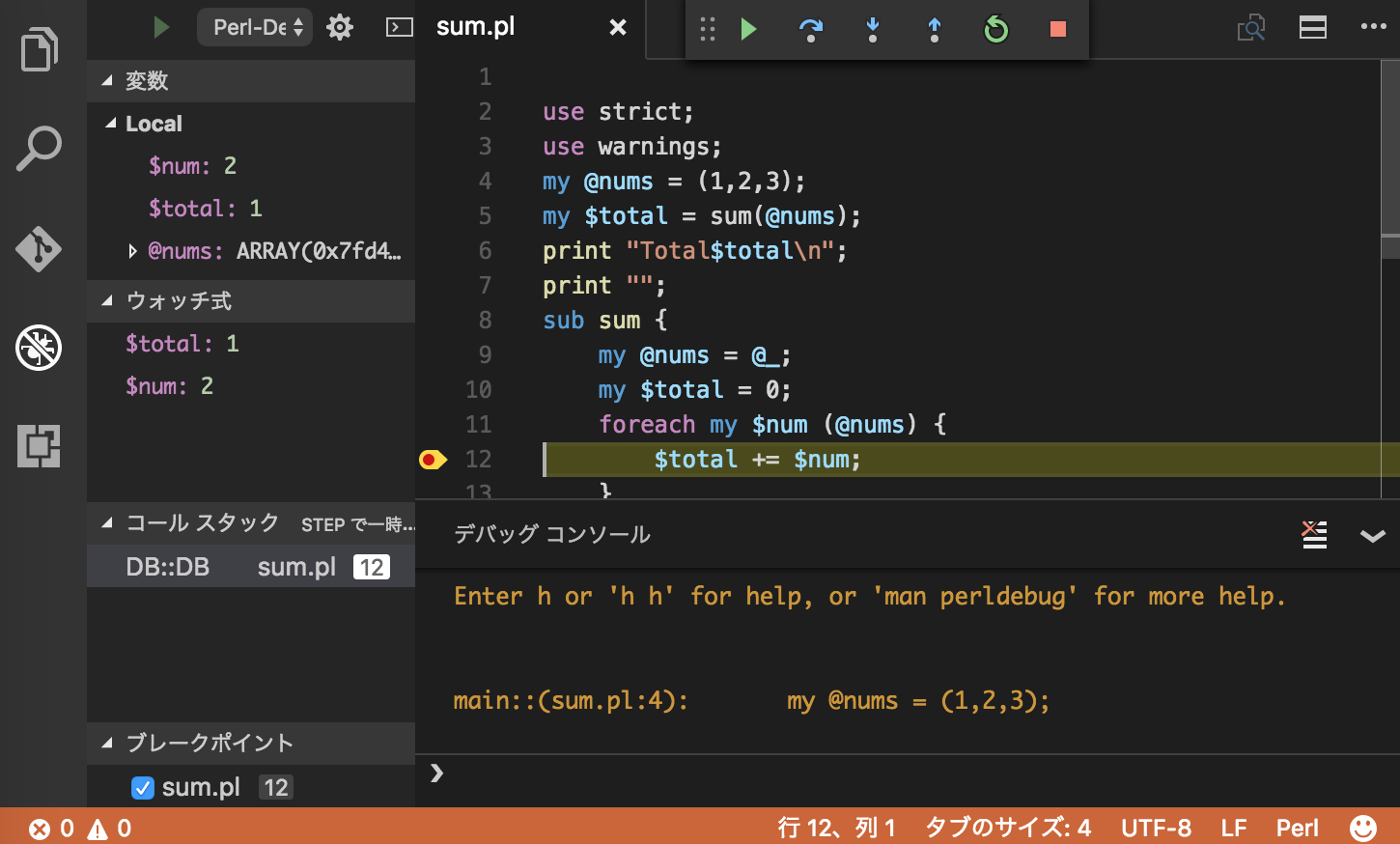Click the print "Total$total\n" line

click(694, 251)
